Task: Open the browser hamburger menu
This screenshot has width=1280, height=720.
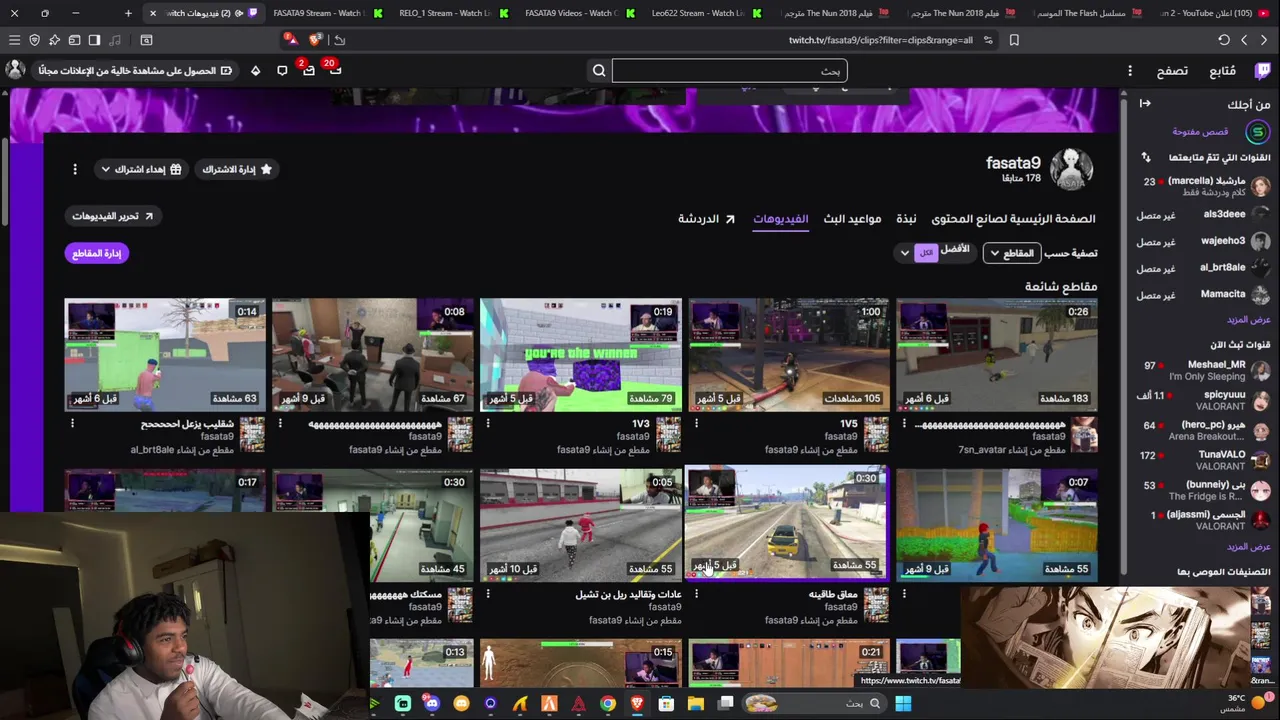Action: (x=14, y=40)
